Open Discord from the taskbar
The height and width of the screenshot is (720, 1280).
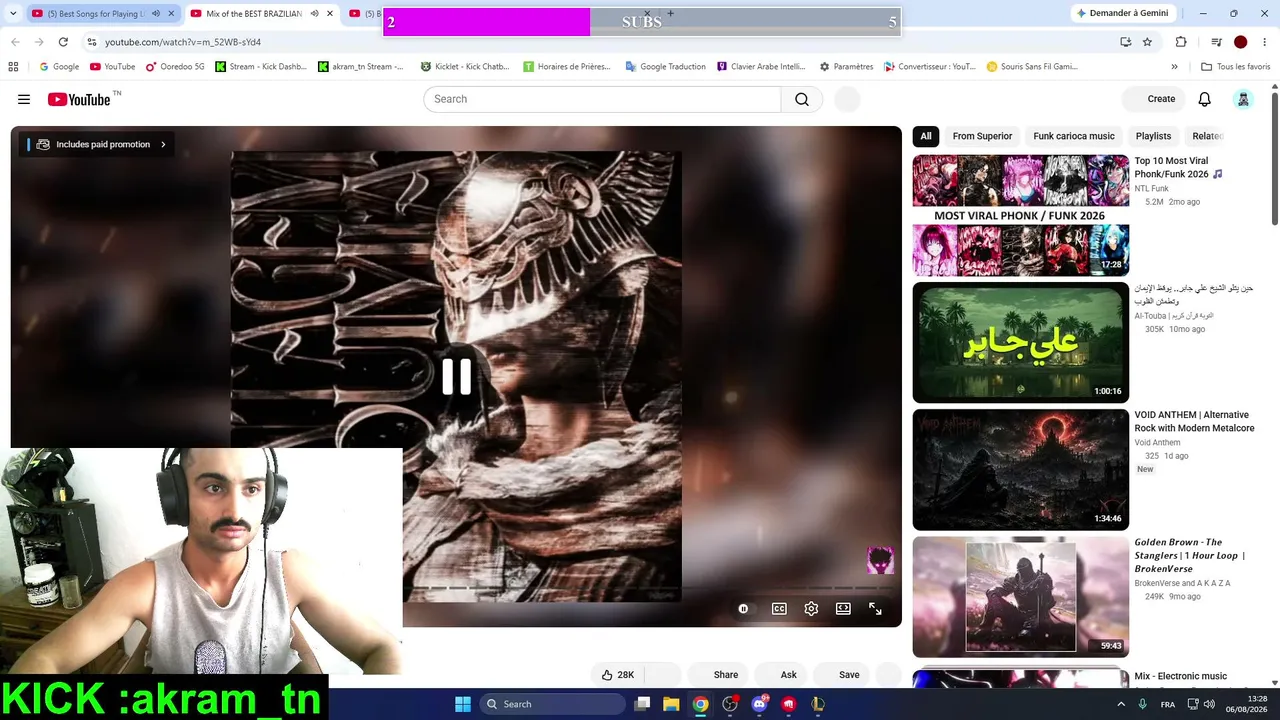[x=759, y=704]
